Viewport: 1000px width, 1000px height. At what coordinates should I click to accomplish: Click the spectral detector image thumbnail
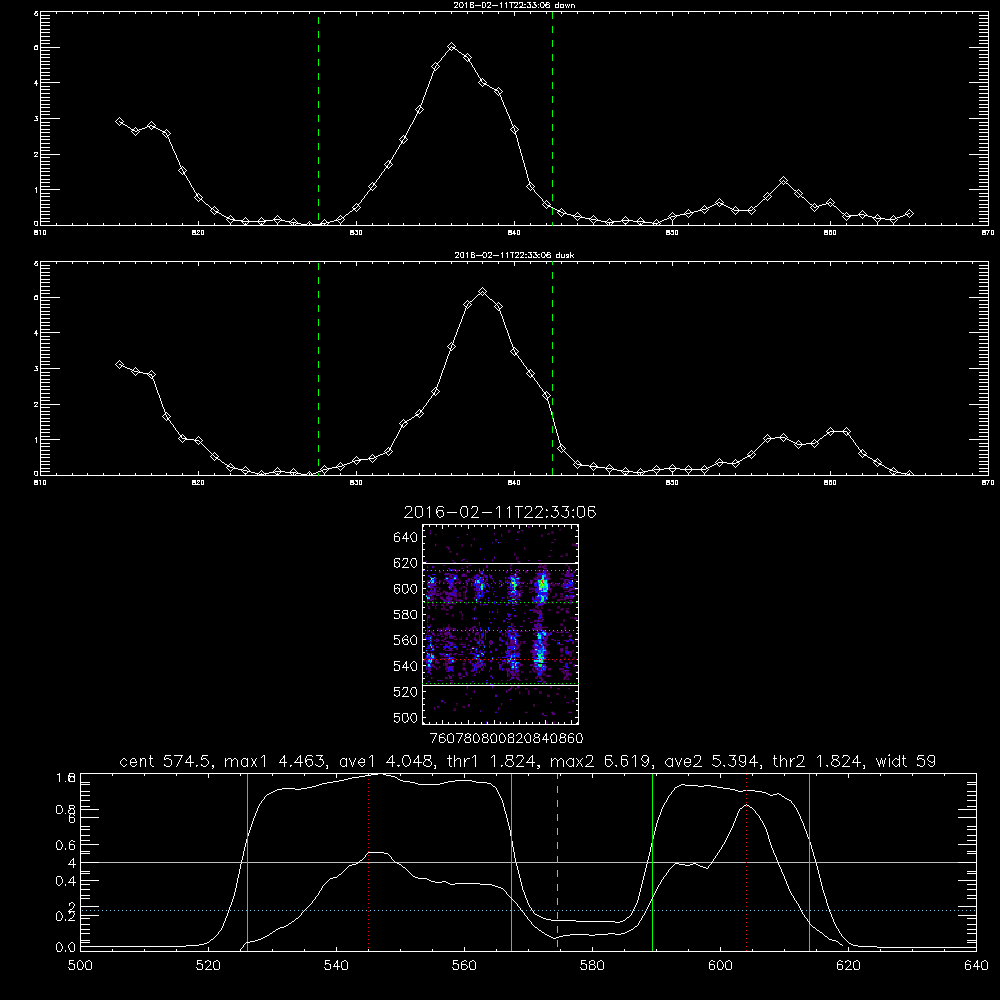coord(500,624)
